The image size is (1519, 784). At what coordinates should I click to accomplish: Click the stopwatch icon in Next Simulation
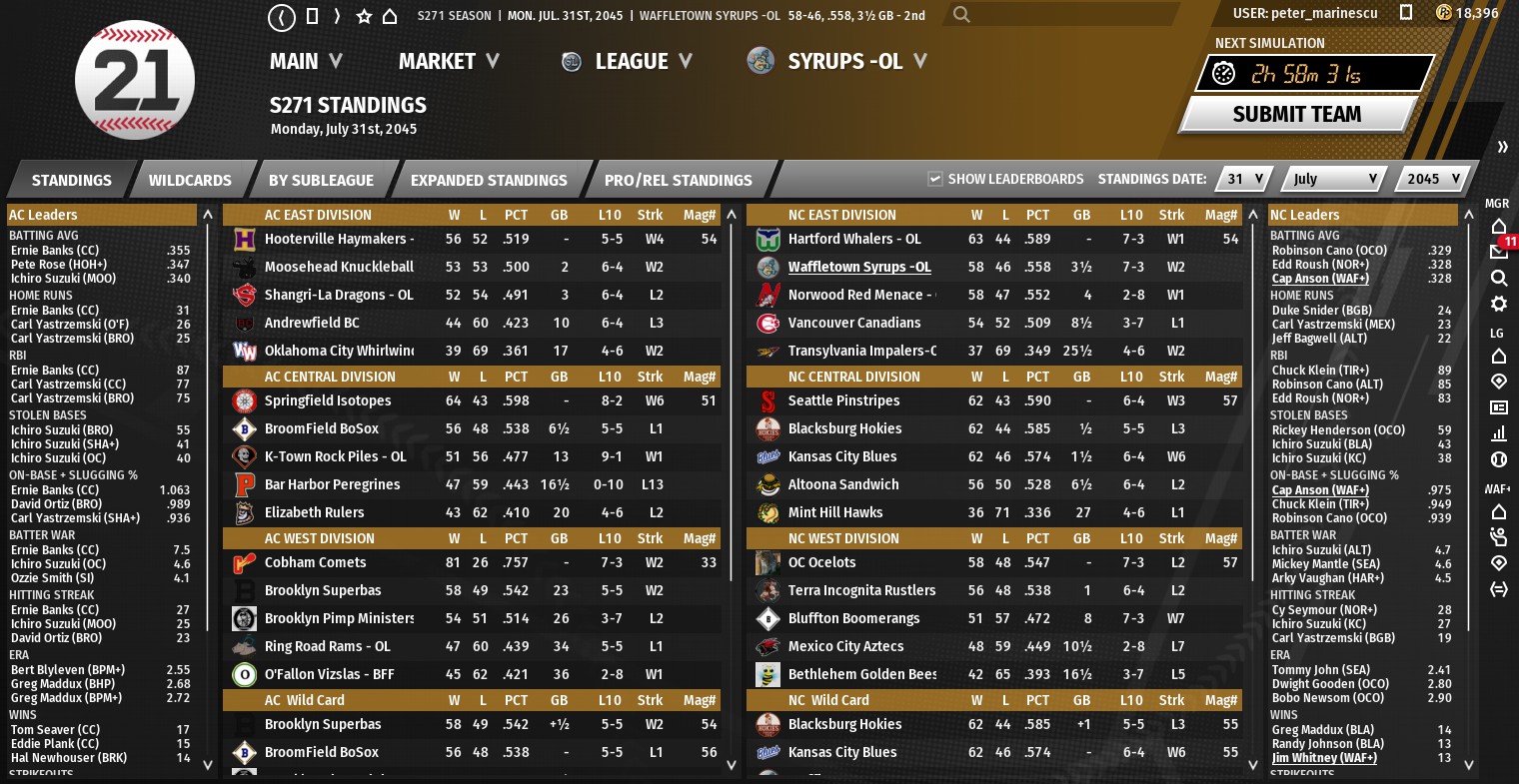point(1223,74)
